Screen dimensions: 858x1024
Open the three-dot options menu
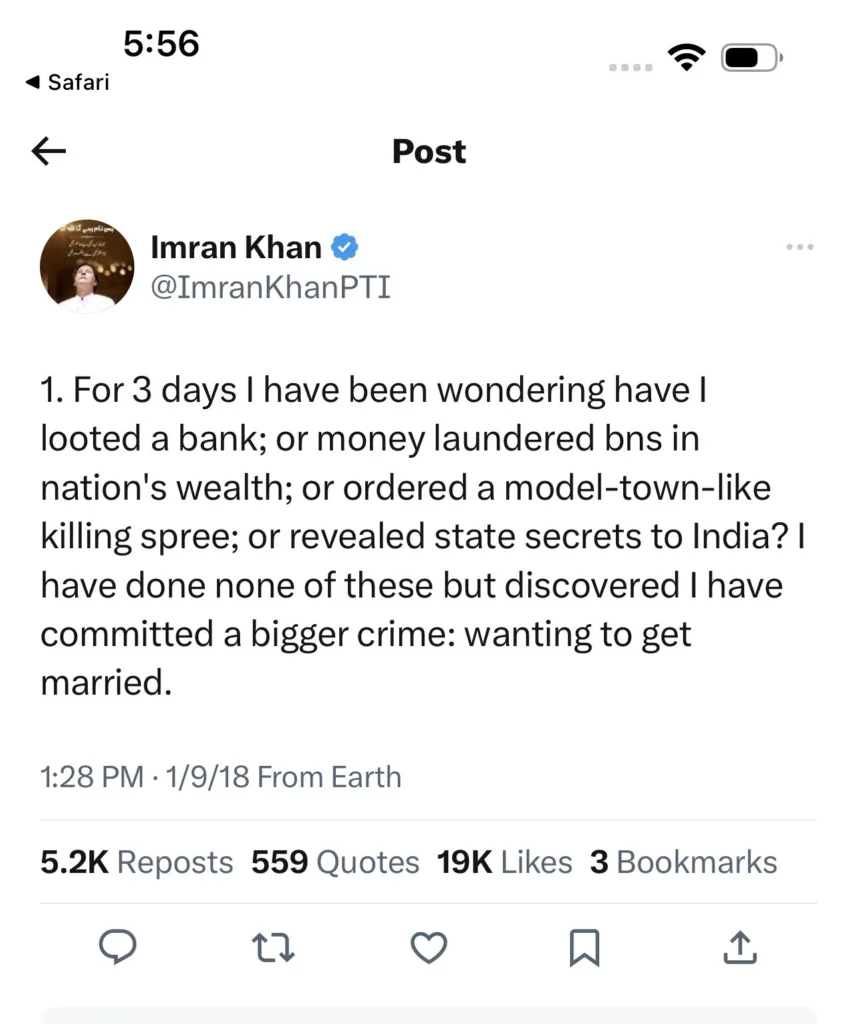click(x=799, y=246)
